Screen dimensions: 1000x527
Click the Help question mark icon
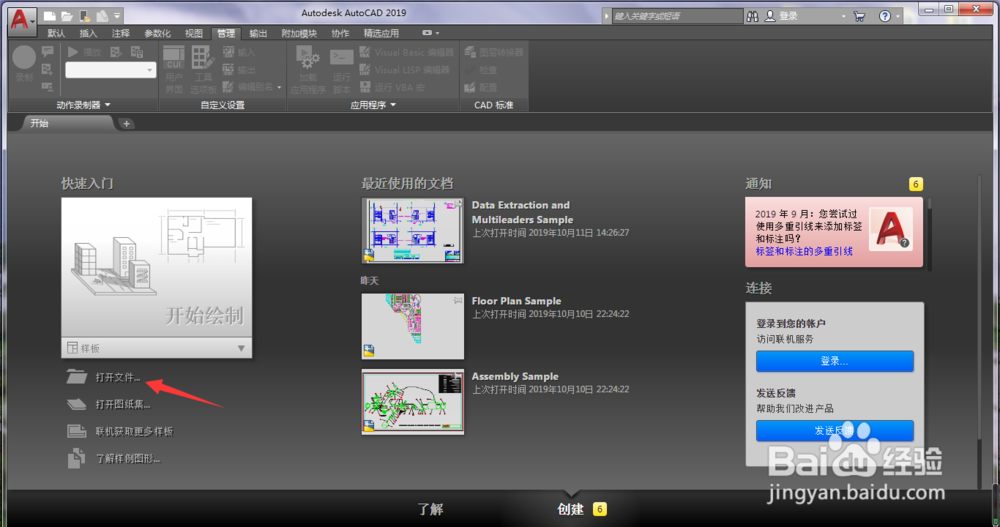[885, 16]
